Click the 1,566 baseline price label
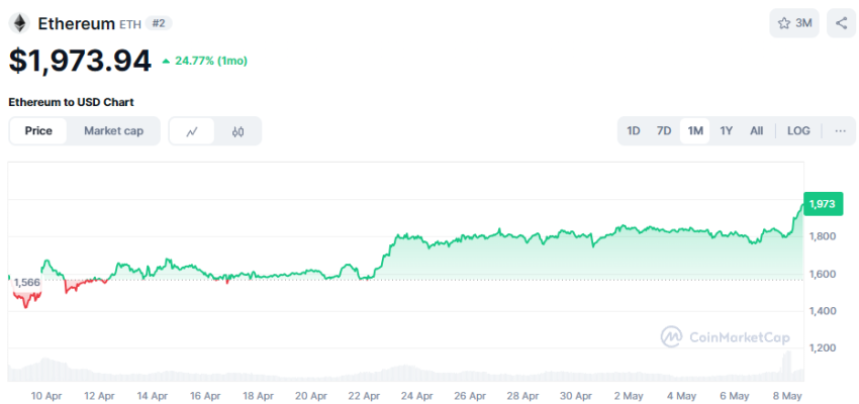Viewport: 859px width, 404px height. pyautogui.click(x=27, y=282)
